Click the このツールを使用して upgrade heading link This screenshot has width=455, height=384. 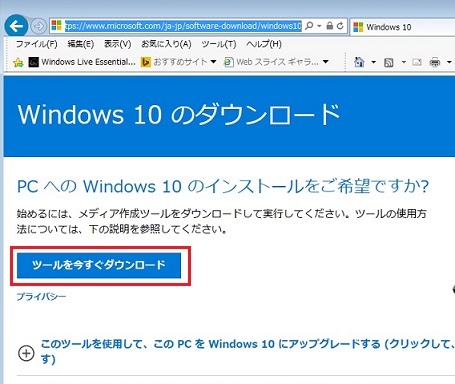[248, 351]
